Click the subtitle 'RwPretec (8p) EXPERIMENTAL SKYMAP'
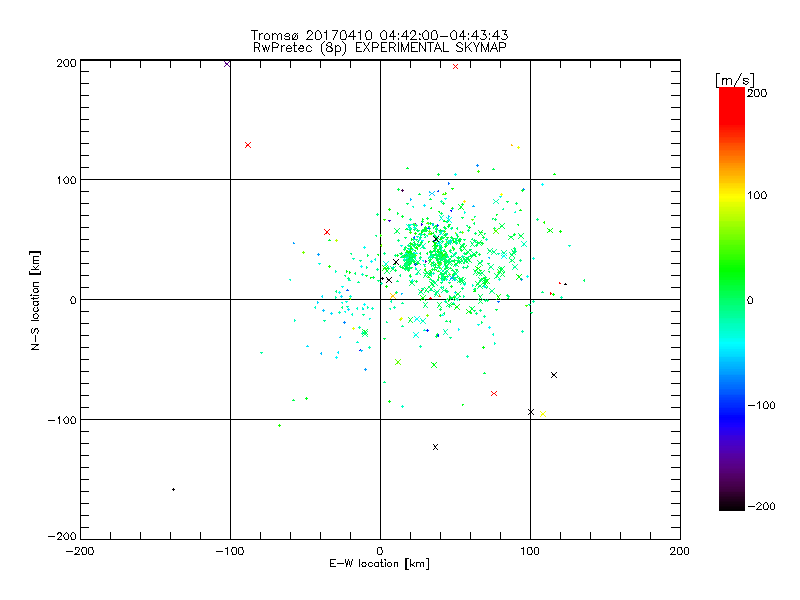The width and height of the screenshot is (800, 600). pos(380,48)
